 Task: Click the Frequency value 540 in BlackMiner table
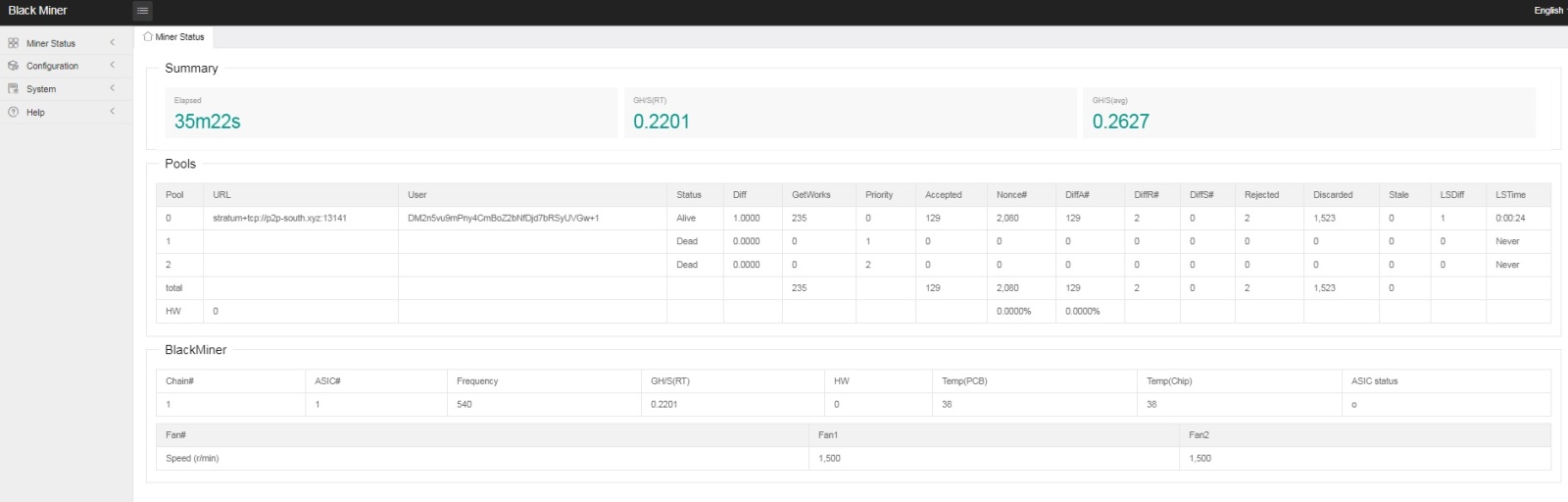(465, 404)
